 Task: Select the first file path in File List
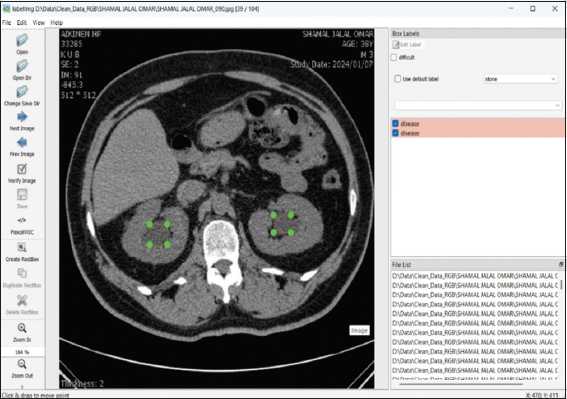tap(475, 276)
